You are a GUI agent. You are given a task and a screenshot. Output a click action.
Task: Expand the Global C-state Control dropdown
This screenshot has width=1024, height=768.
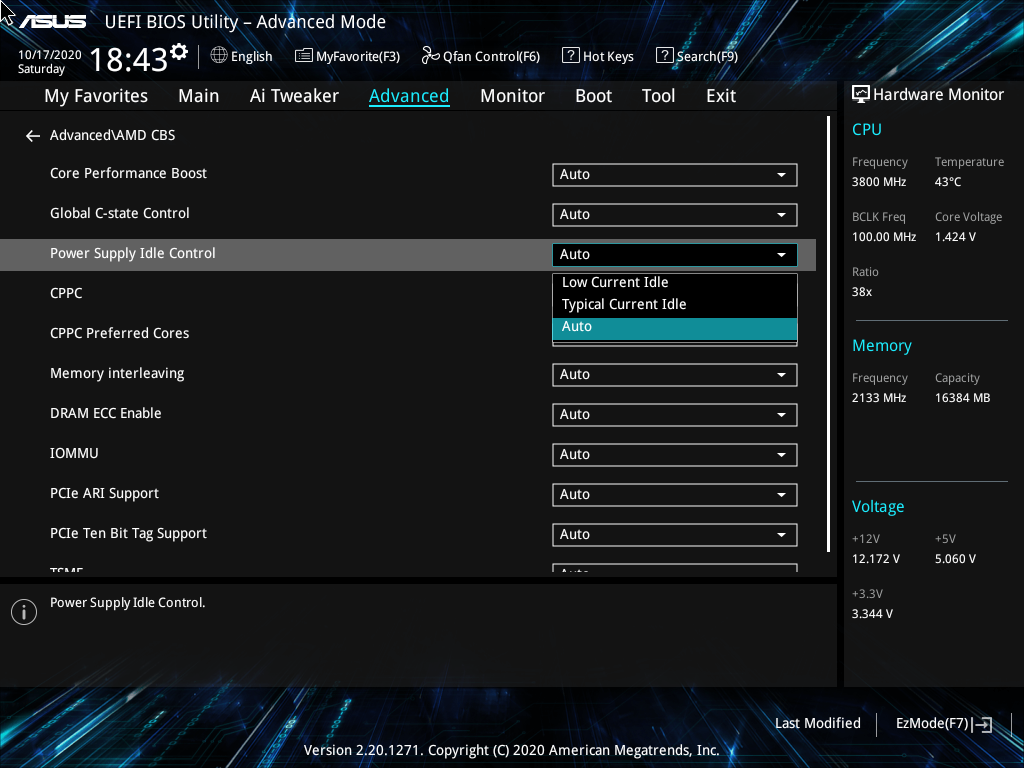pos(675,215)
